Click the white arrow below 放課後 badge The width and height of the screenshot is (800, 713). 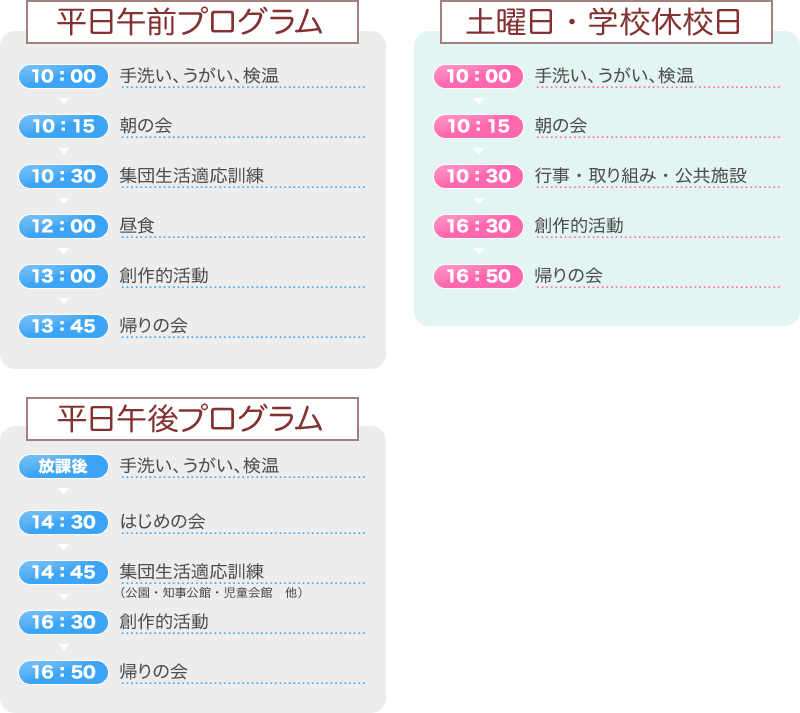(x=63, y=491)
